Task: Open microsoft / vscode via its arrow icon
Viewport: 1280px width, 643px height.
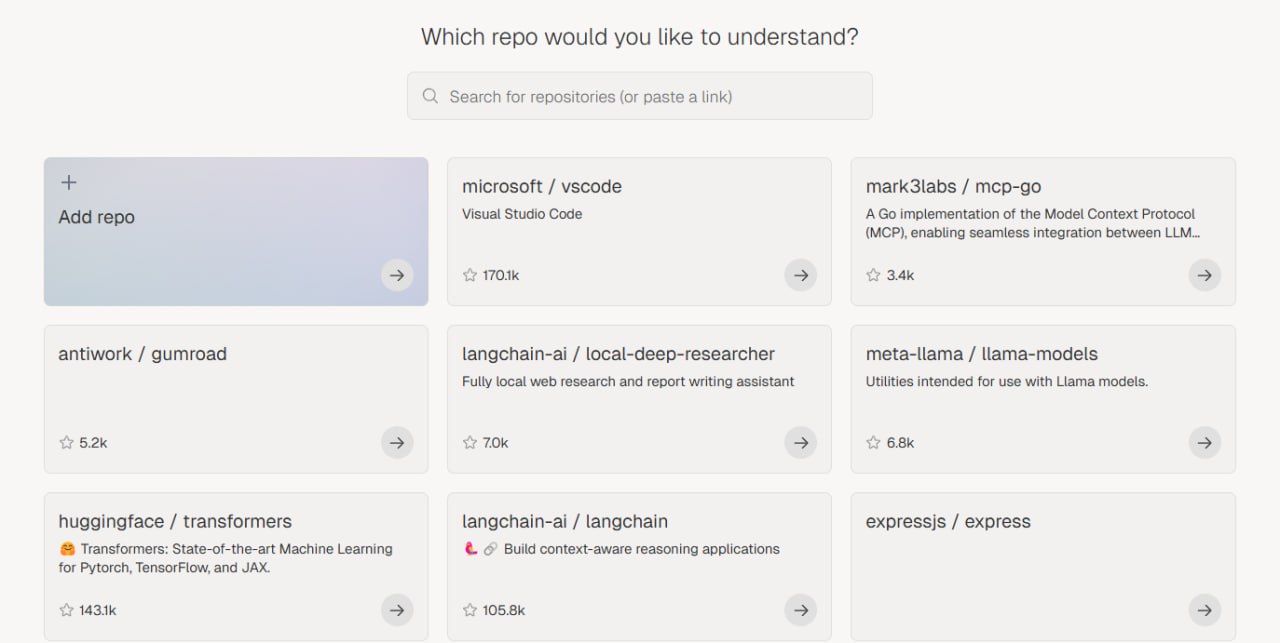Action: 800,275
